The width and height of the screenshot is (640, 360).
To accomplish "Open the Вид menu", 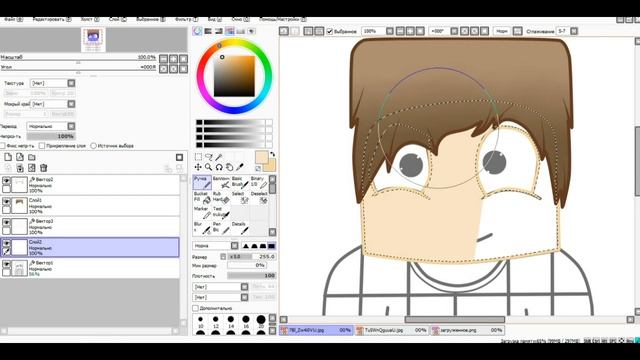I will point(215,19).
